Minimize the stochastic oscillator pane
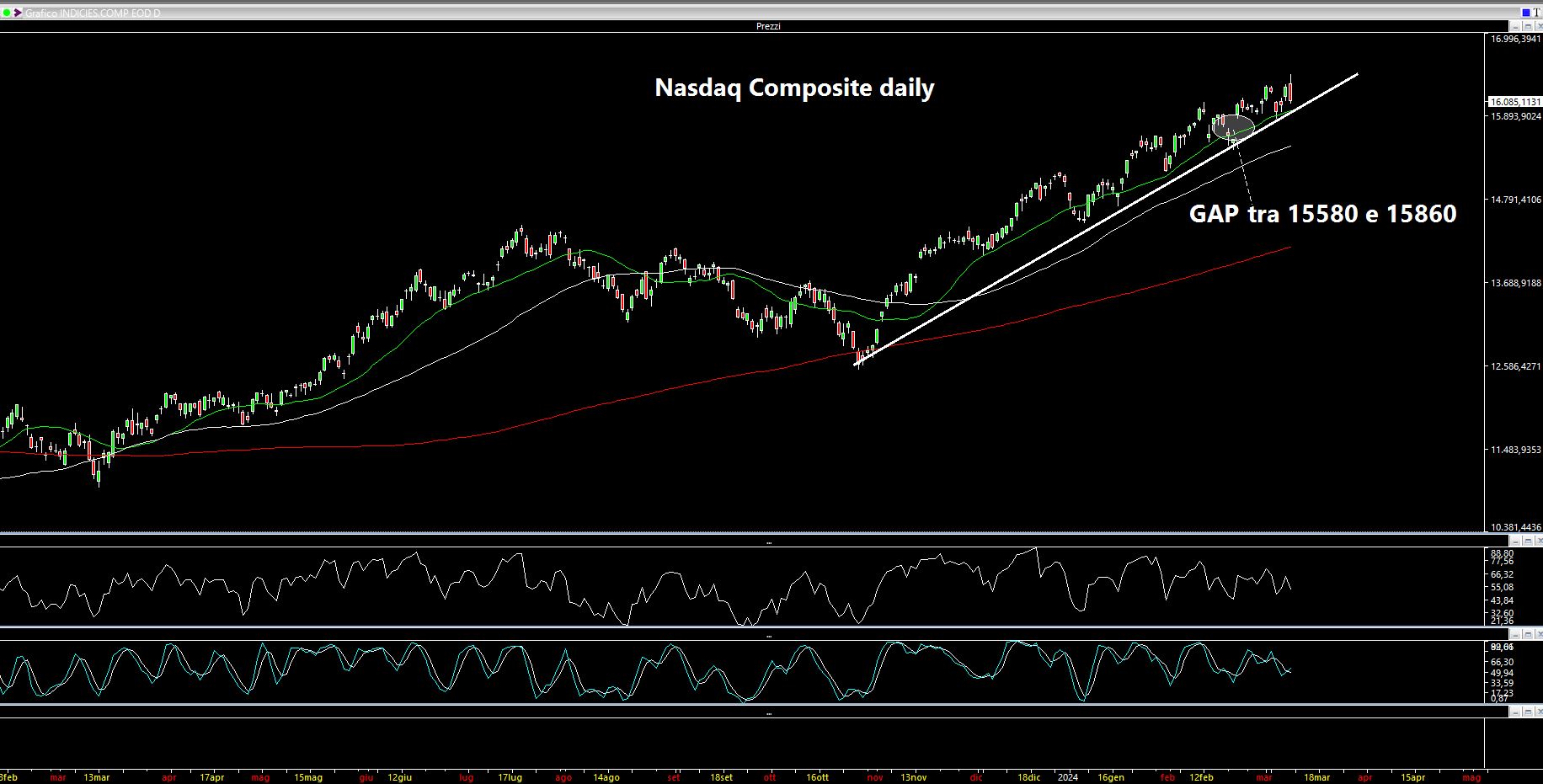The width and height of the screenshot is (1543, 784). [x=1515, y=633]
